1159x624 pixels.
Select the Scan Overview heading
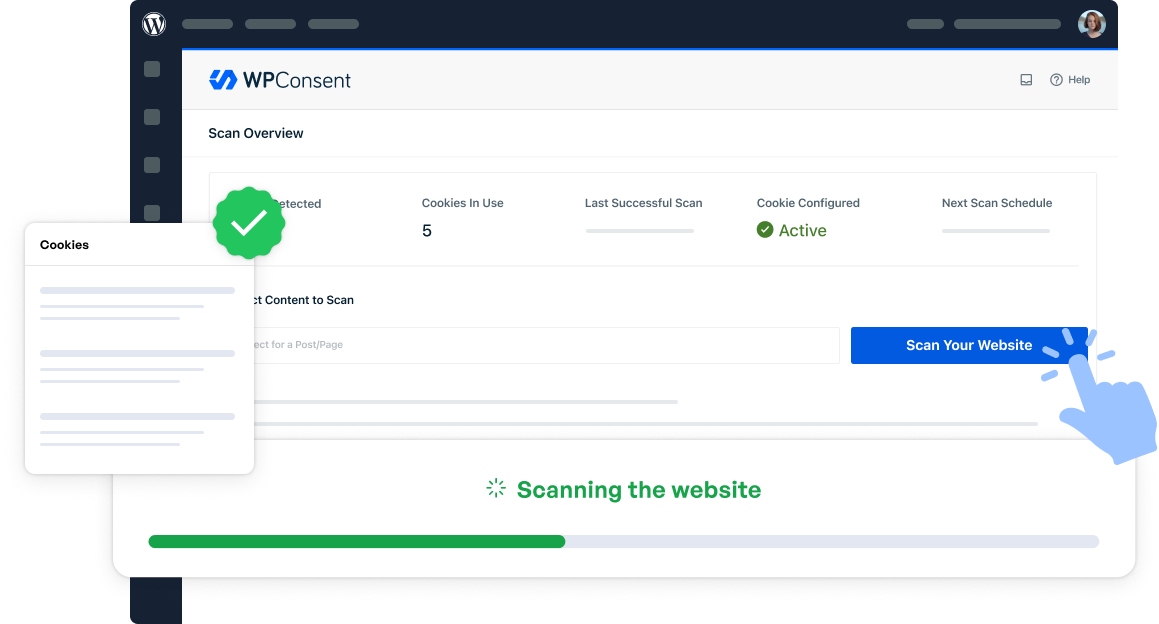pos(256,133)
